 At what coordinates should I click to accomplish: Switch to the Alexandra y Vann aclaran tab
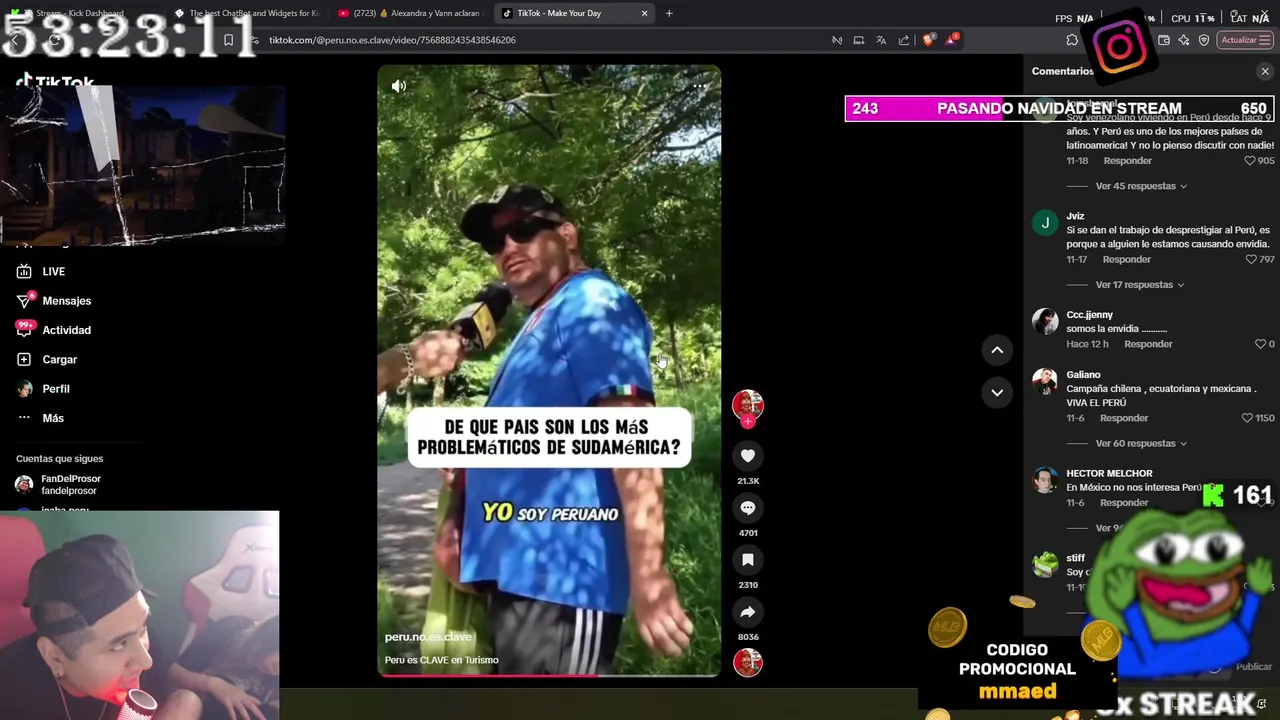pyautogui.click(x=410, y=13)
